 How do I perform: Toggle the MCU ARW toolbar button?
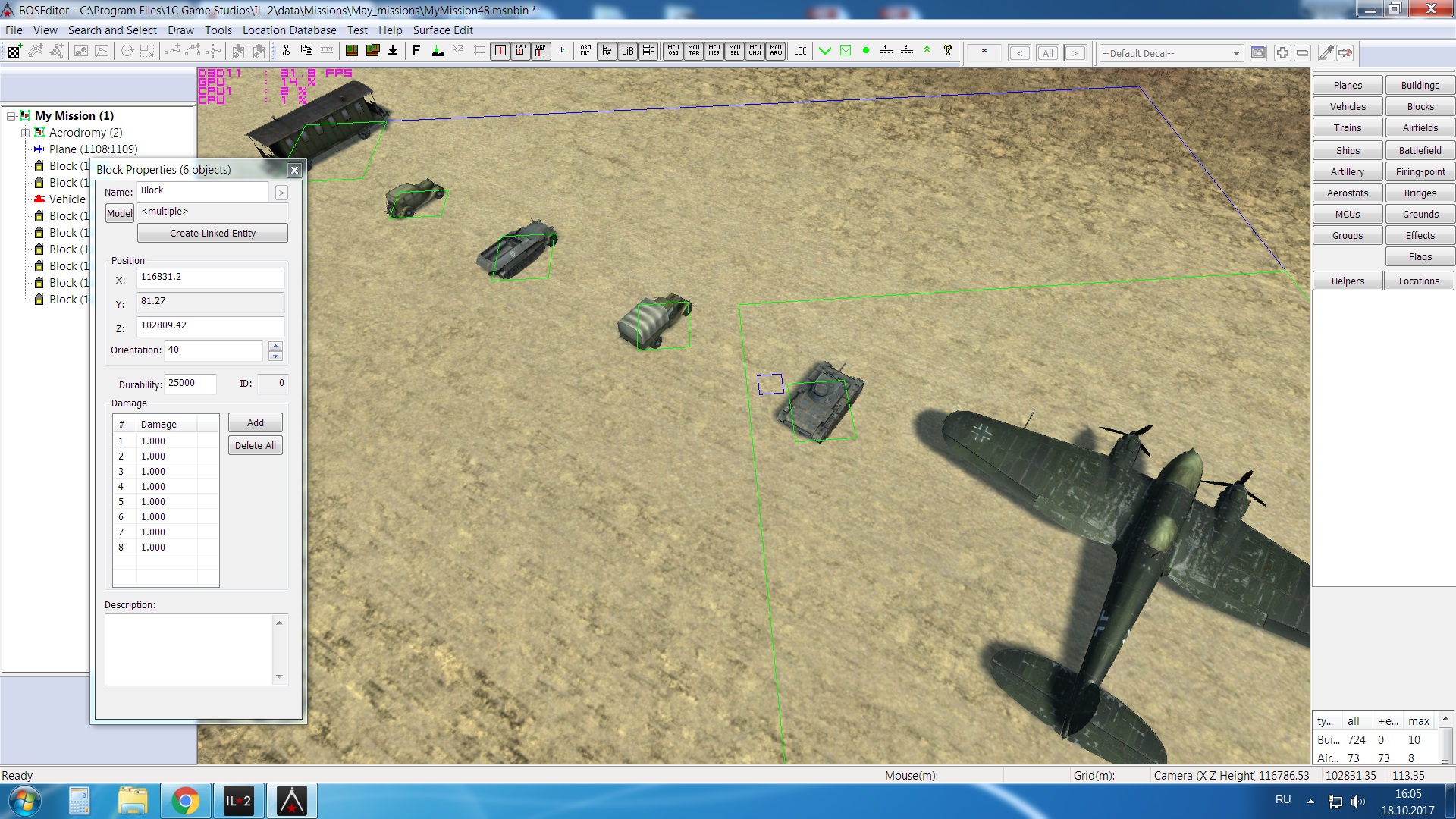(776, 51)
